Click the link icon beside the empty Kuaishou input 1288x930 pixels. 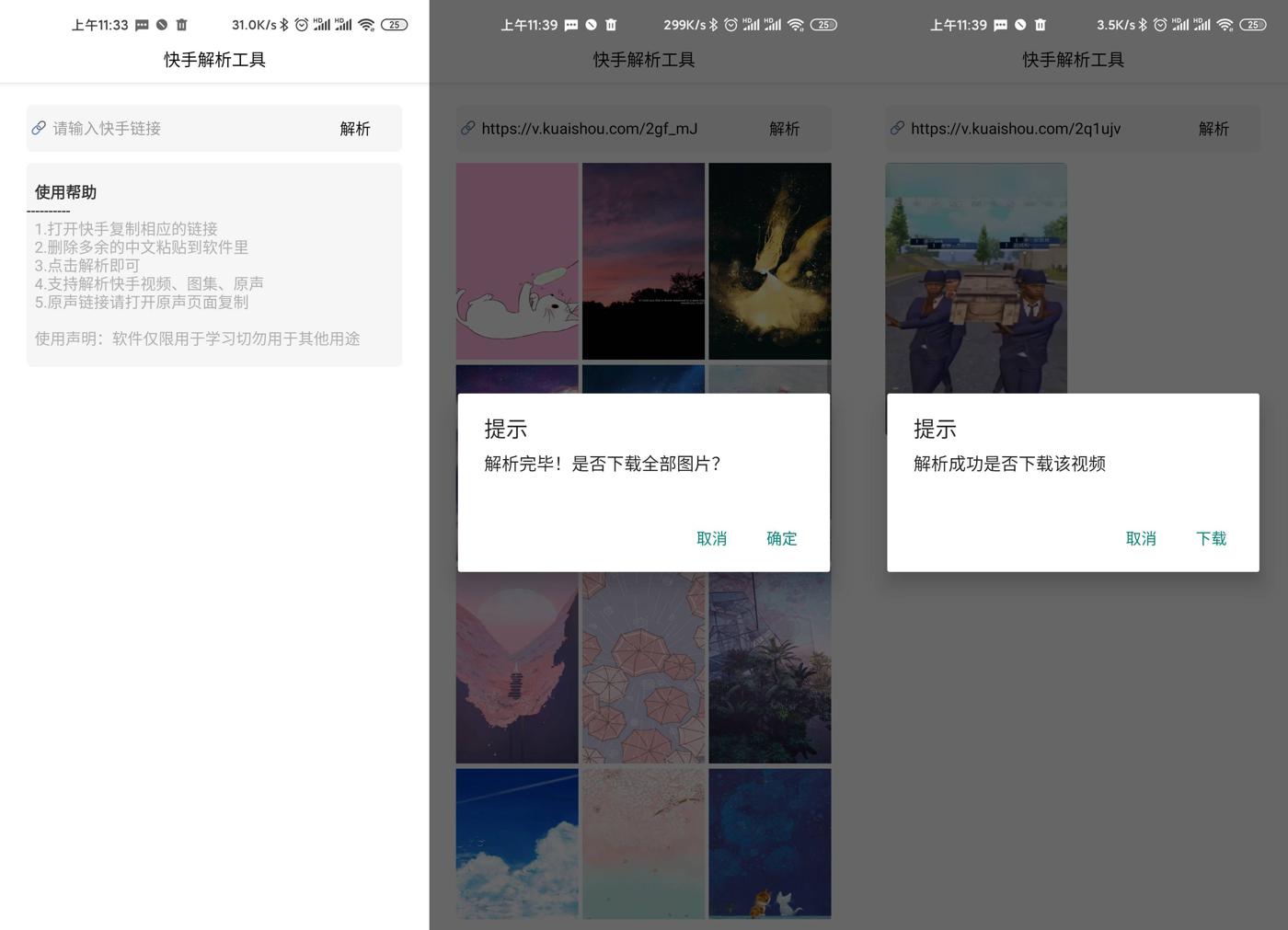pos(39,128)
